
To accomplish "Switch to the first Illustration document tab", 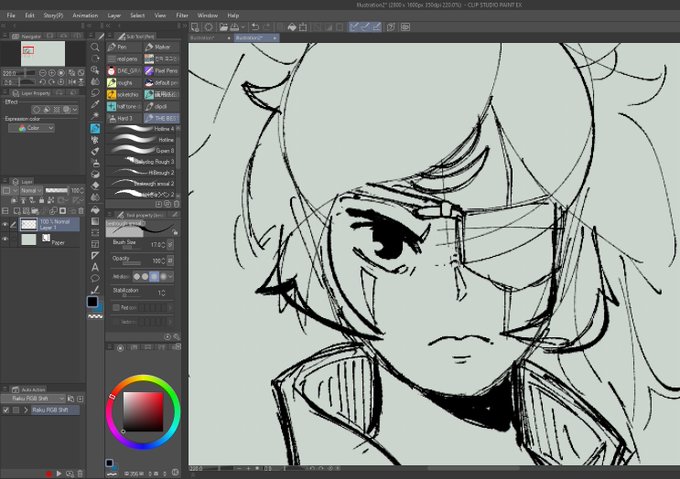I will 208,38.
